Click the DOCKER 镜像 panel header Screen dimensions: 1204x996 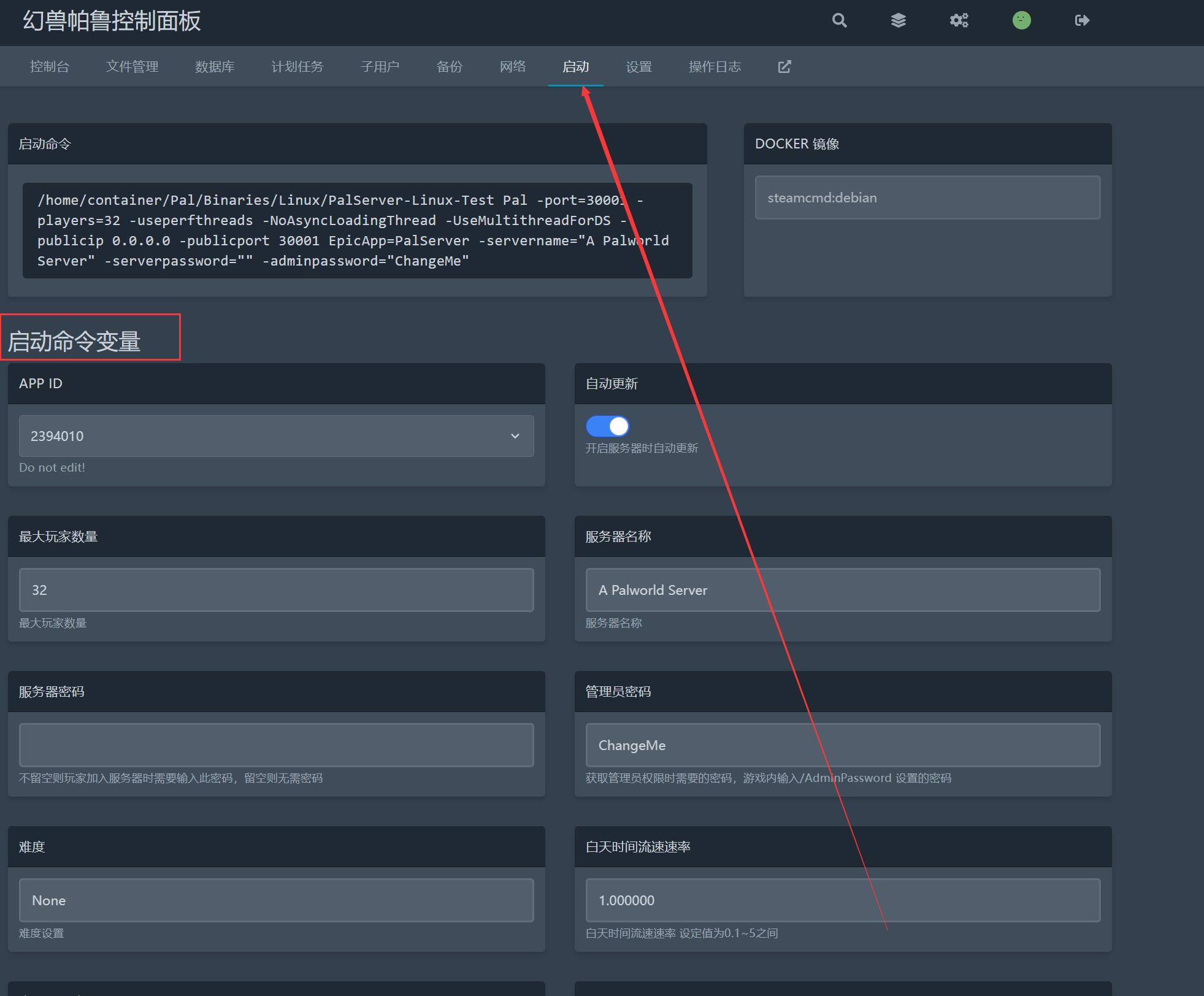pyautogui.click(x=927, y=144)
